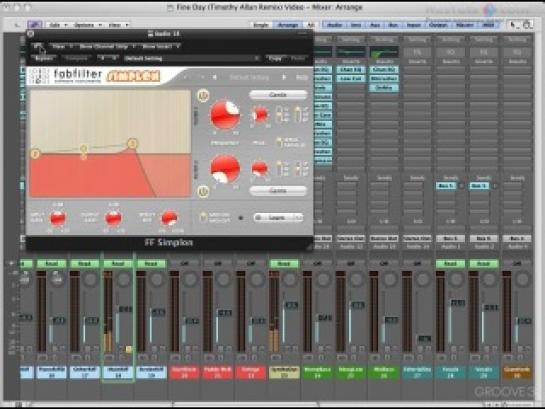Open the green EQ thumbnail above Chan EQ
545x409 pixels.
[384, 52]
